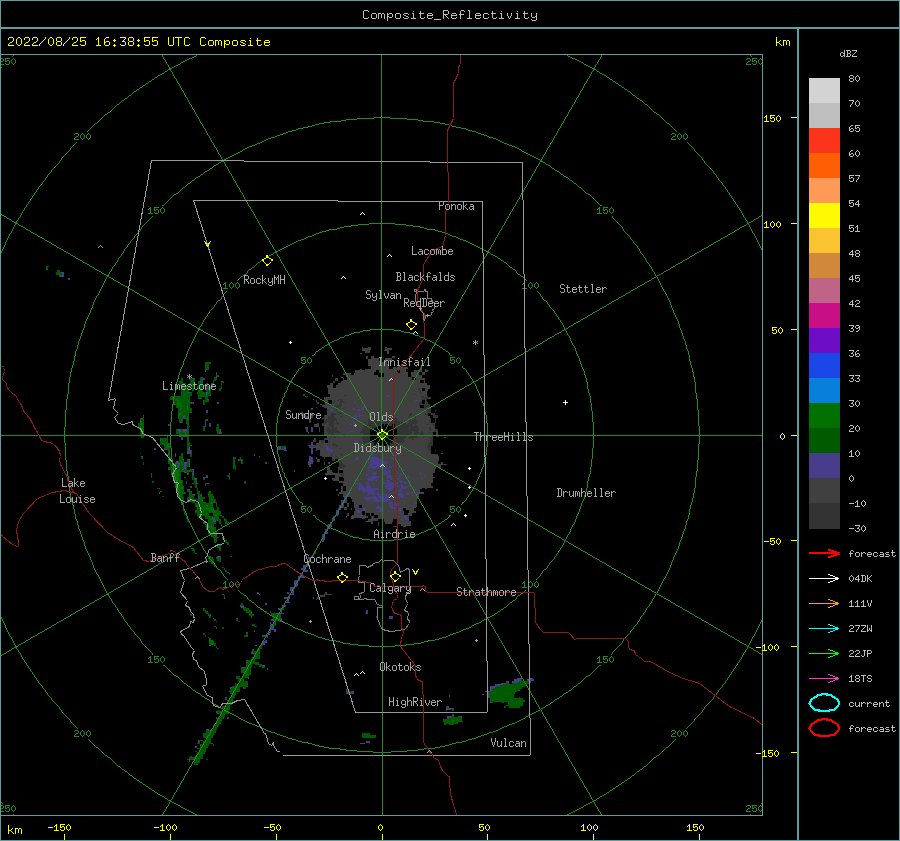Click the red forecast ellipse in legend
900x841 pixels.
(824, 728)
